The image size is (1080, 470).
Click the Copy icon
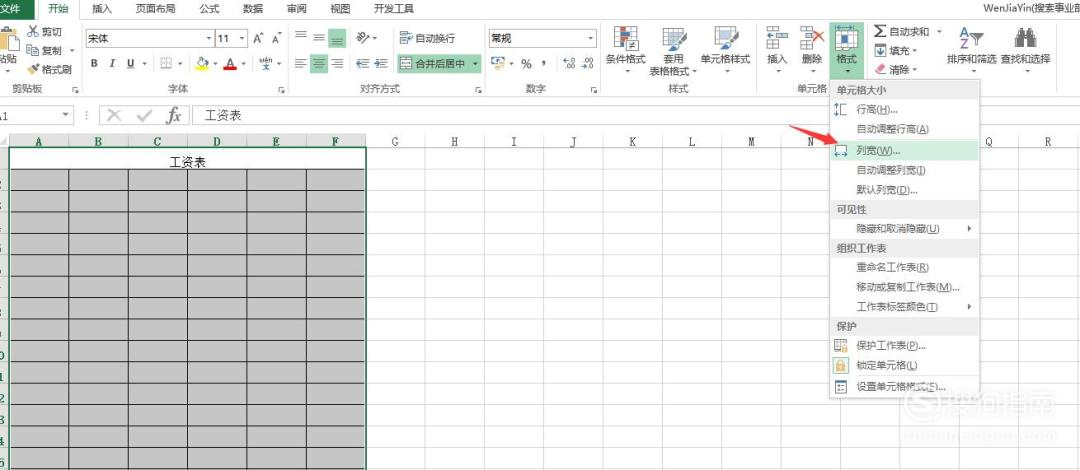pyautogui.click(x=32, y=50)
